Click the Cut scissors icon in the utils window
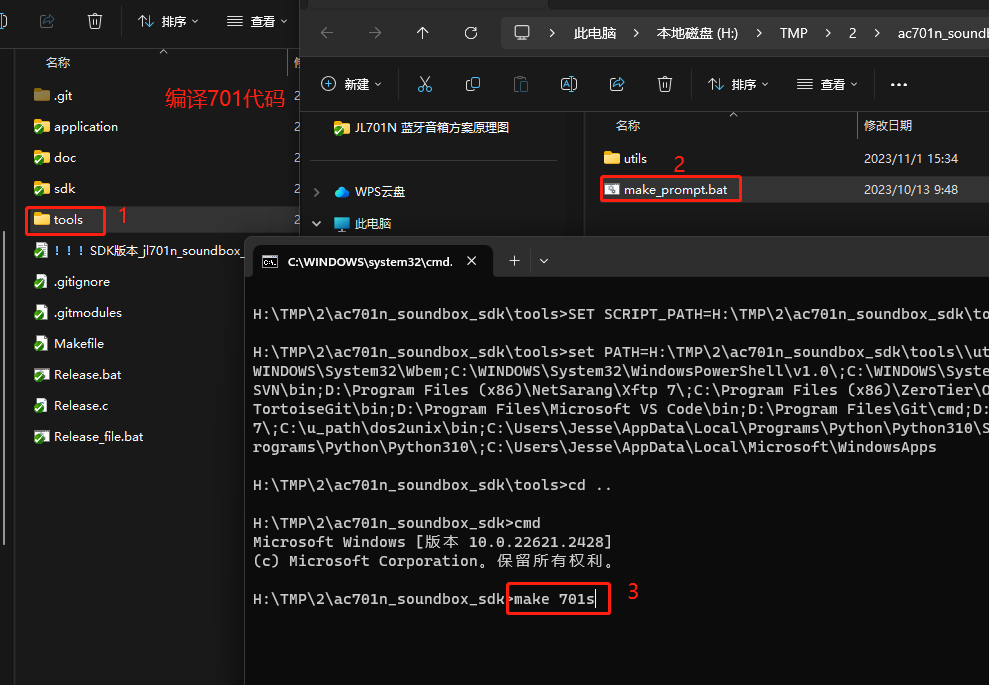Image resolution: width=989 pixels, height=685 pixels. point(424,84)
